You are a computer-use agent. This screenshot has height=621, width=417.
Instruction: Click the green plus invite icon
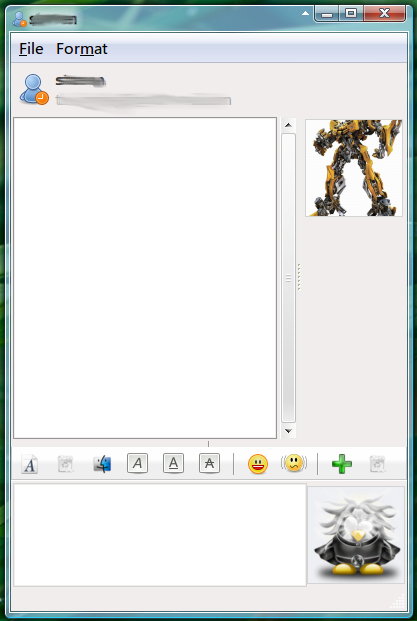[x=342, y=464]
